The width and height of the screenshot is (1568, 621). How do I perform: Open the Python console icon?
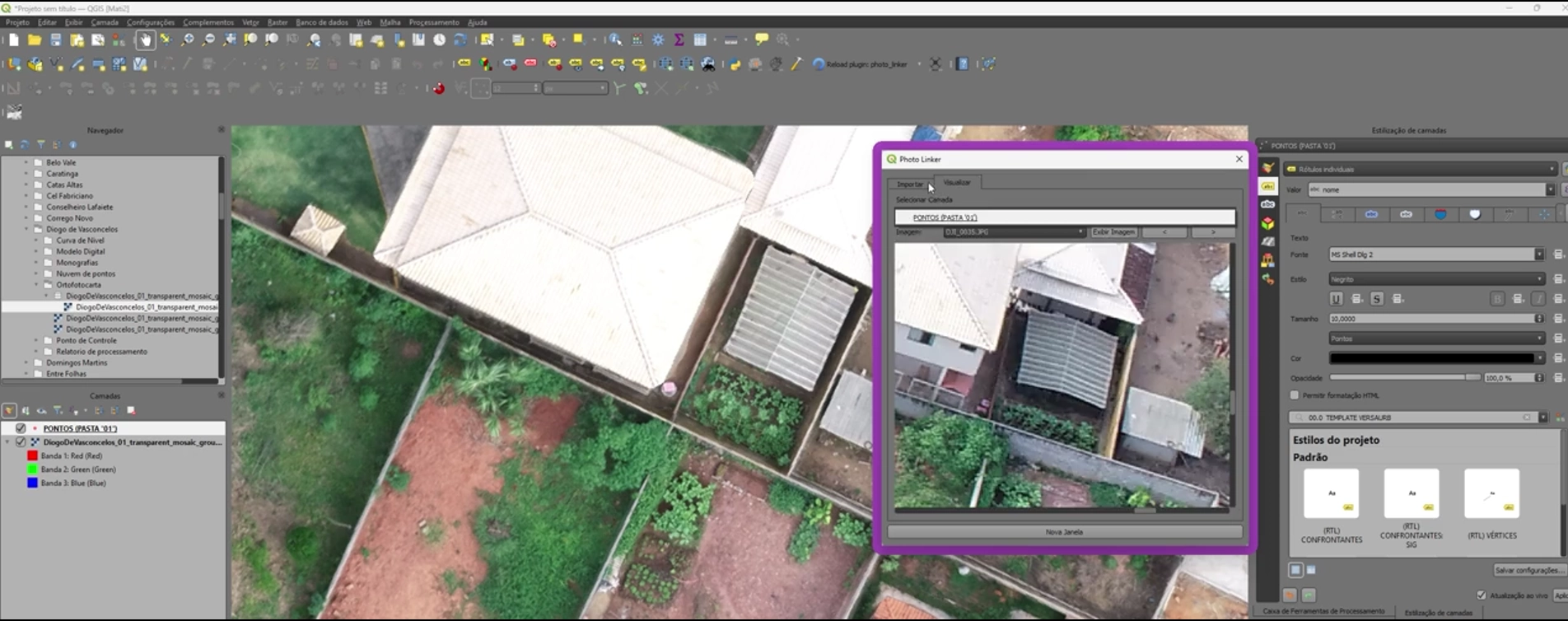735,64
